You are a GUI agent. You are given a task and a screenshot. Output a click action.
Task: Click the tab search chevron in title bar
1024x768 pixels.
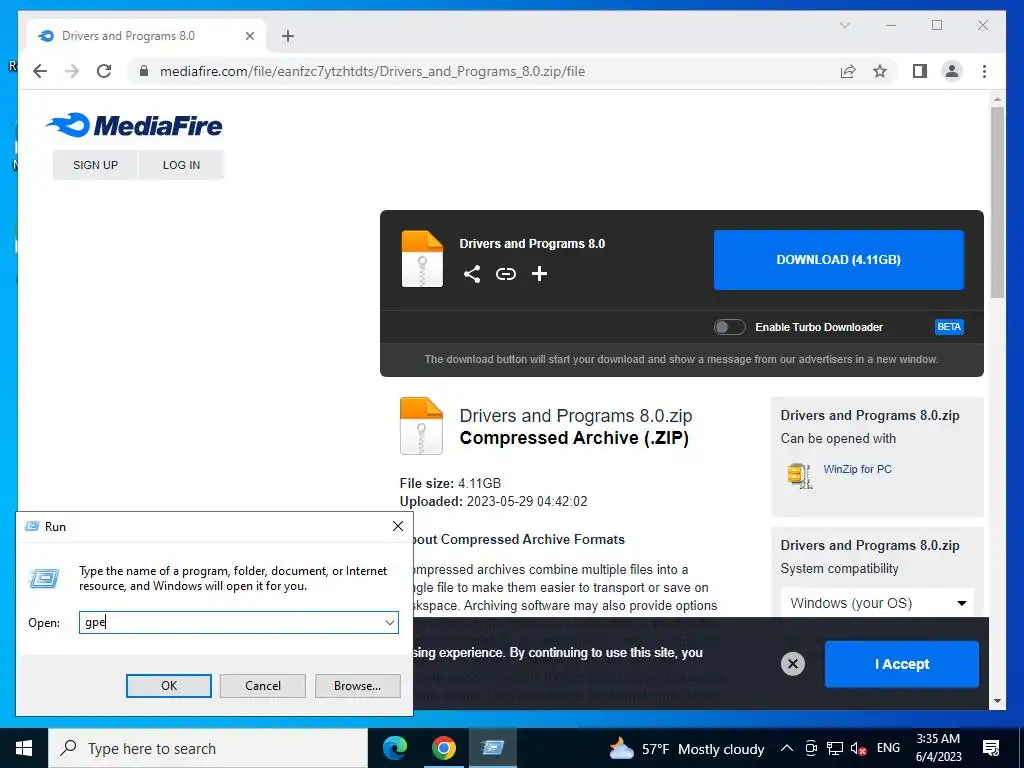click(x=844, y=25)
